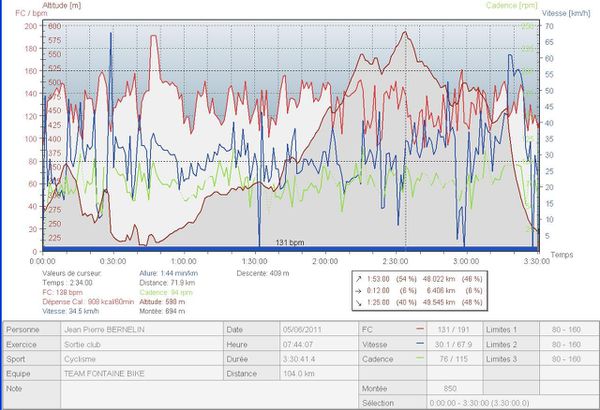Click the 'Descente: 409 m' value
600x410 pixels.
263,273
